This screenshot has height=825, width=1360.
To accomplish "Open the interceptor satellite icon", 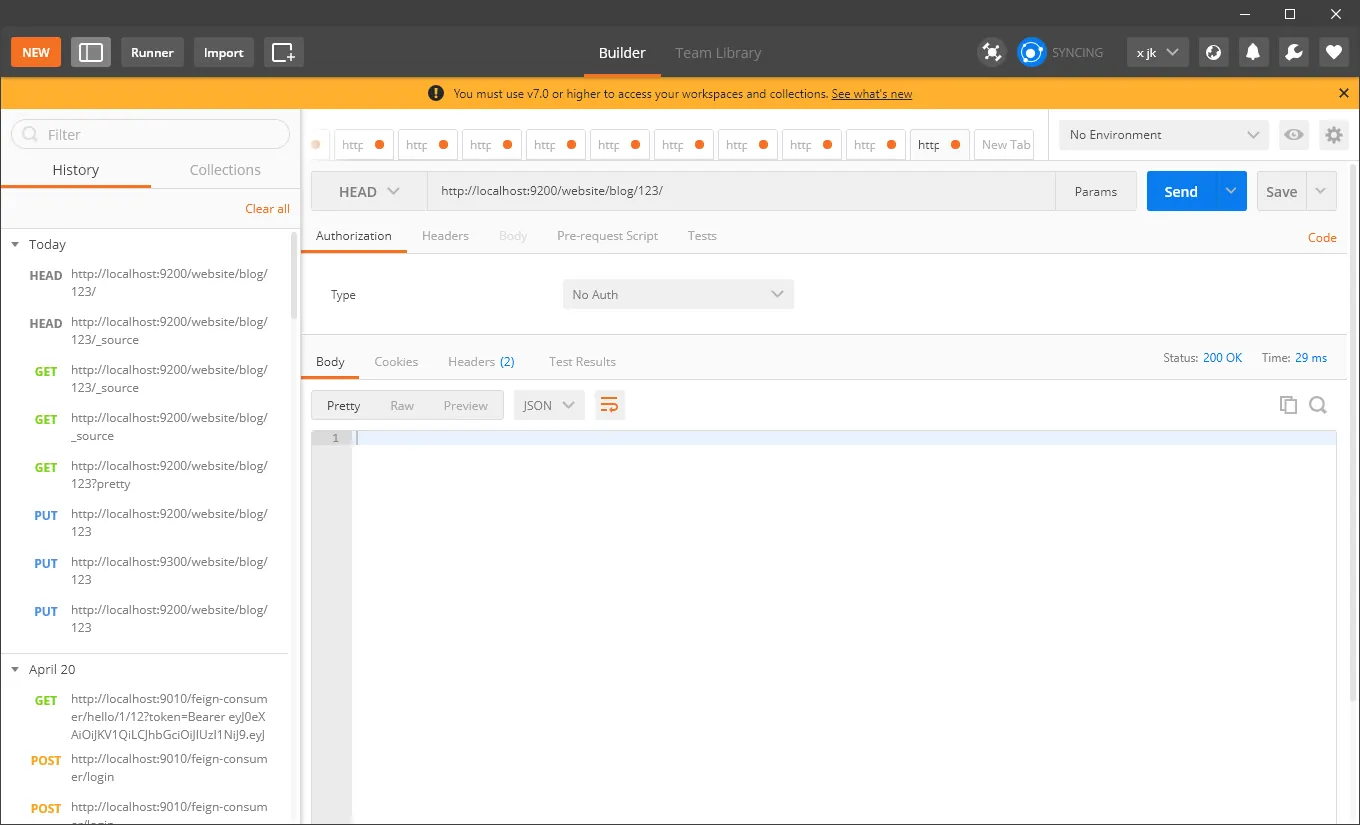I will pos(991,52).
